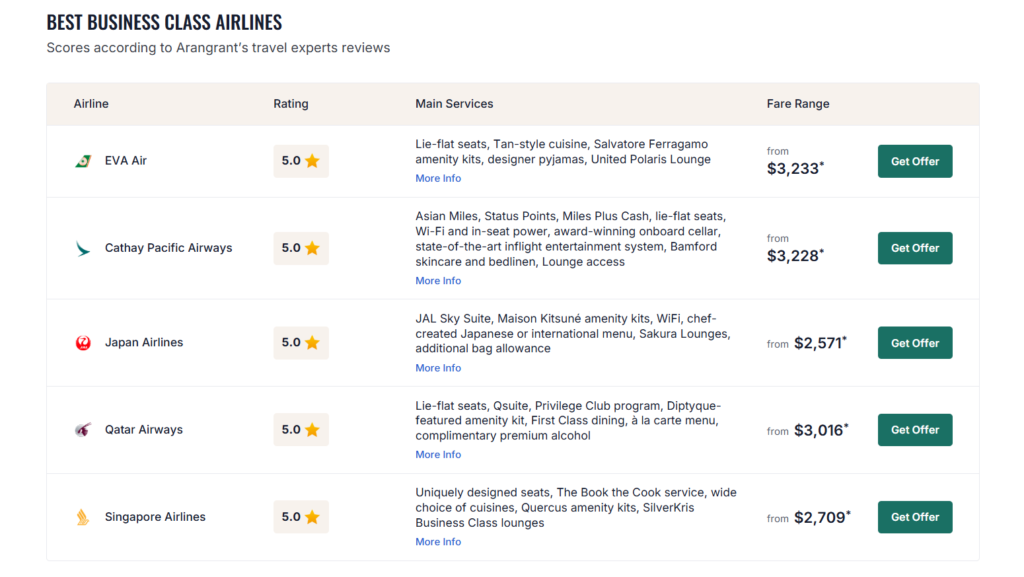Click the Singapore Airlines bird logo
The width and height of the screenshot is (1024, 577).
point(83,517)
